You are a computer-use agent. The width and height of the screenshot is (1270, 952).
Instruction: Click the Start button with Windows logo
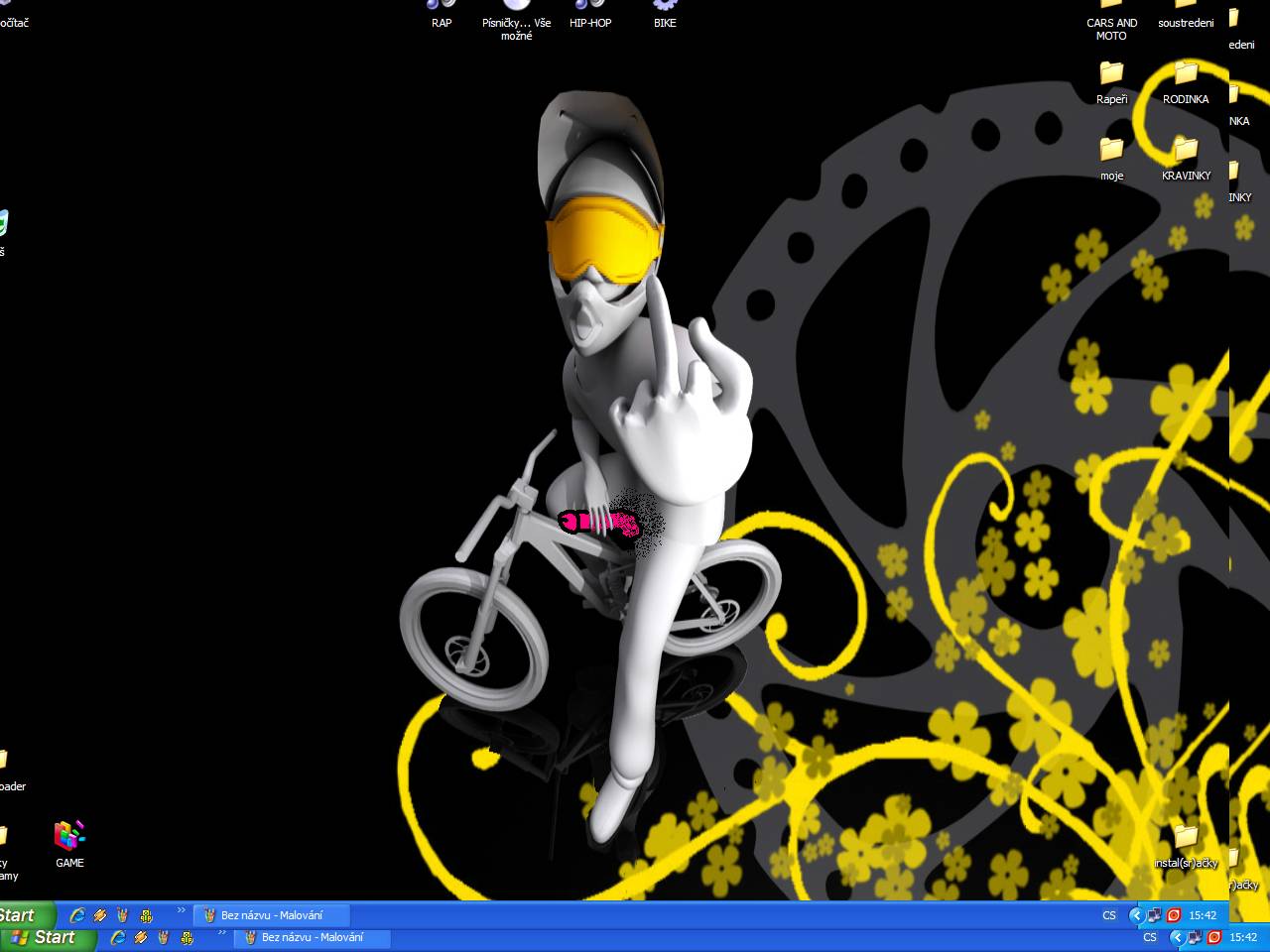[45, 938]
